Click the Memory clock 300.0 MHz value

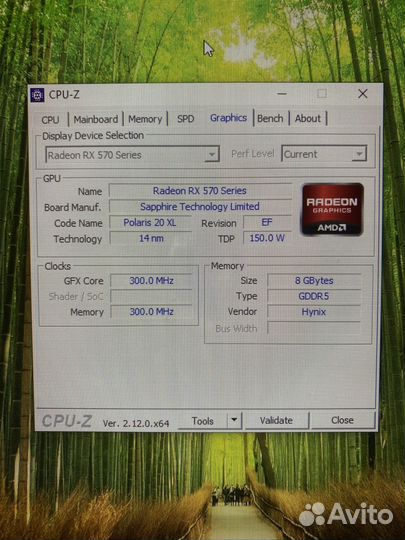click(152, 312)
